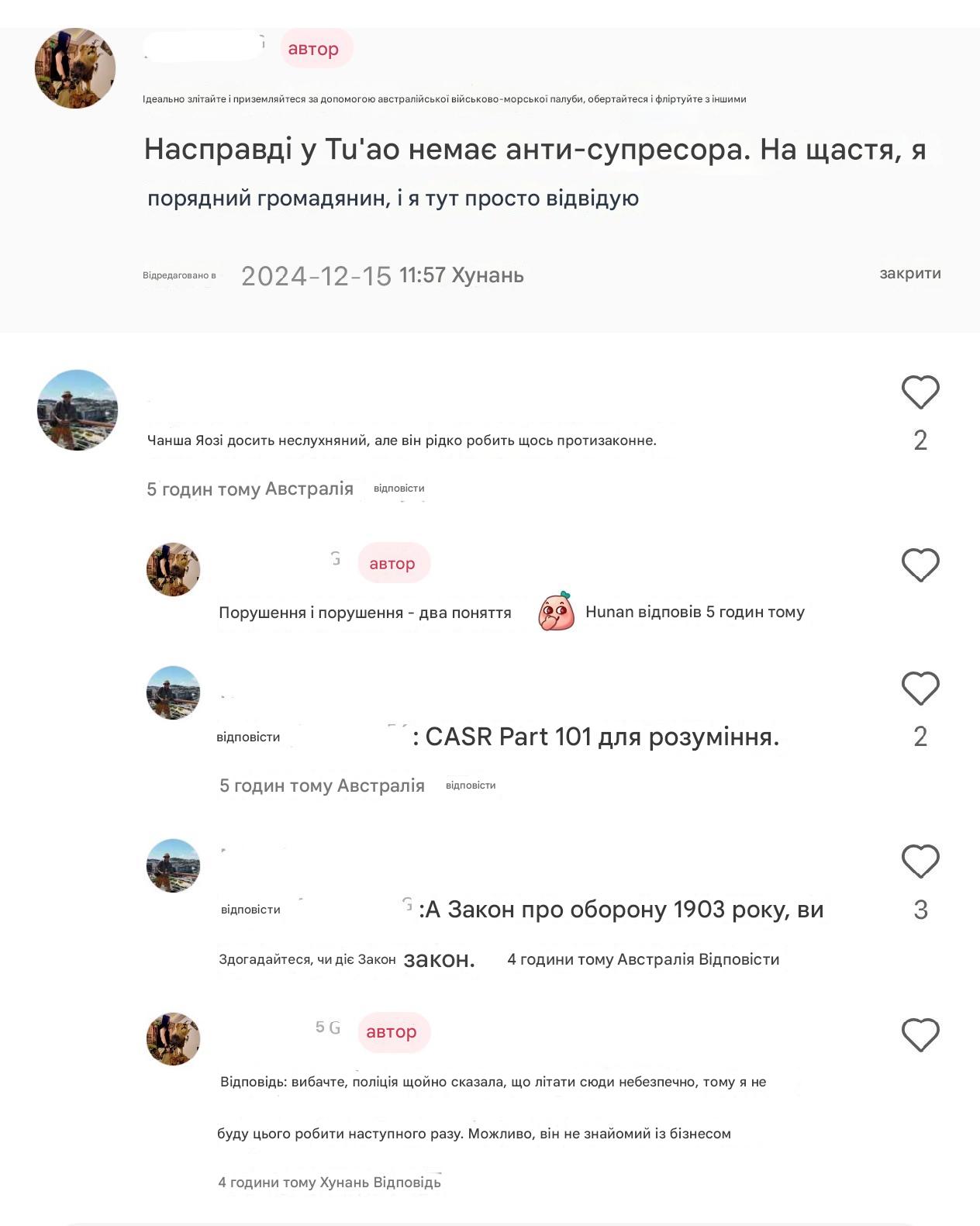The width and height of the screenshot is (980, 1226).
Task: Open commenter avatar beside CASR Part 101 reply
Action: pos(174,692)
